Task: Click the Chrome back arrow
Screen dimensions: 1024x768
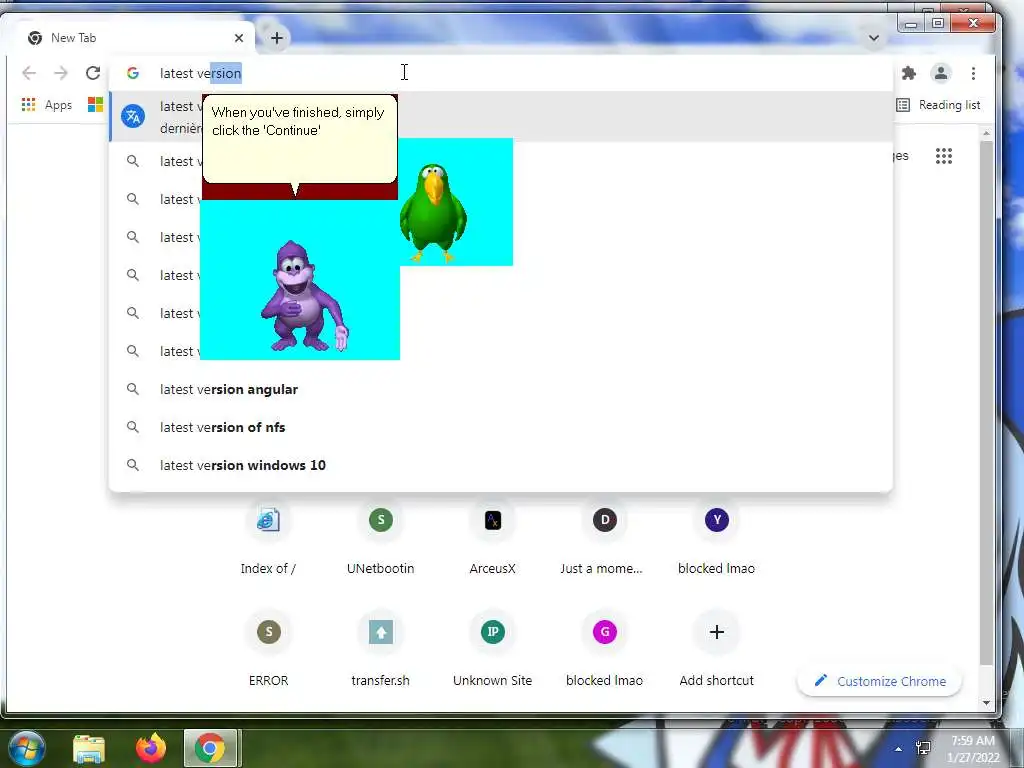Action: tap(29, 73)
